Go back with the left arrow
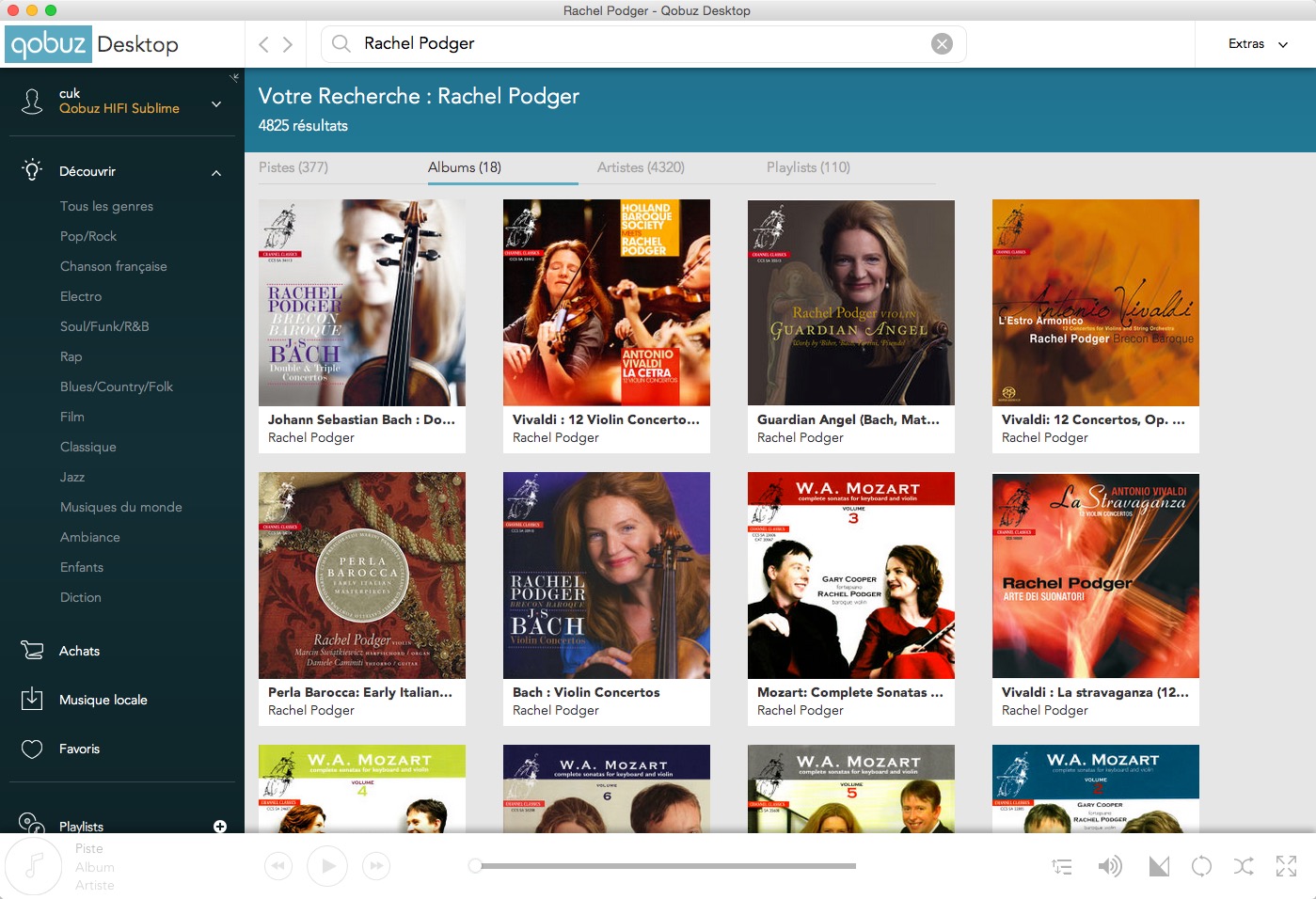 pyautogui.click(x=263, y=44)
